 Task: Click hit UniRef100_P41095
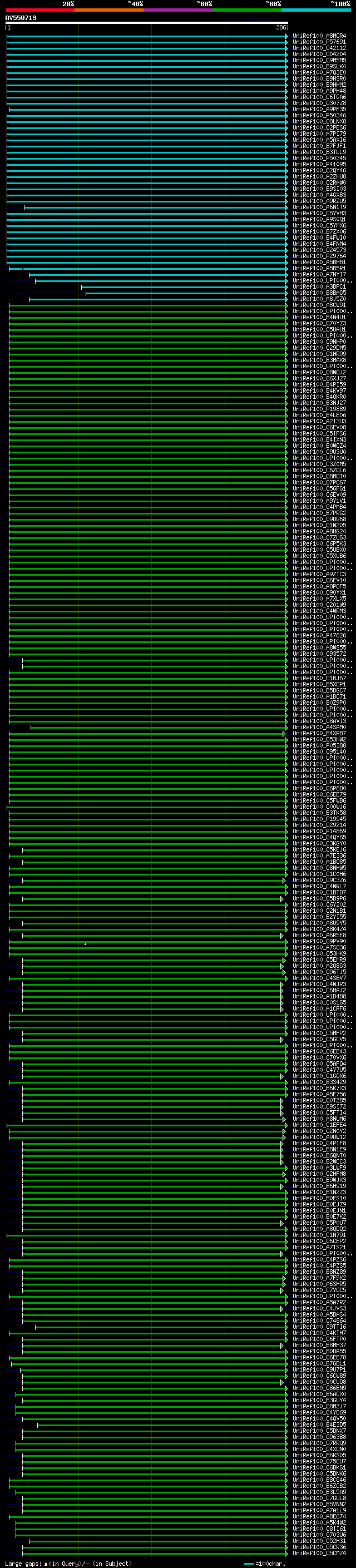pyautogui.click(x=319, y=164)
